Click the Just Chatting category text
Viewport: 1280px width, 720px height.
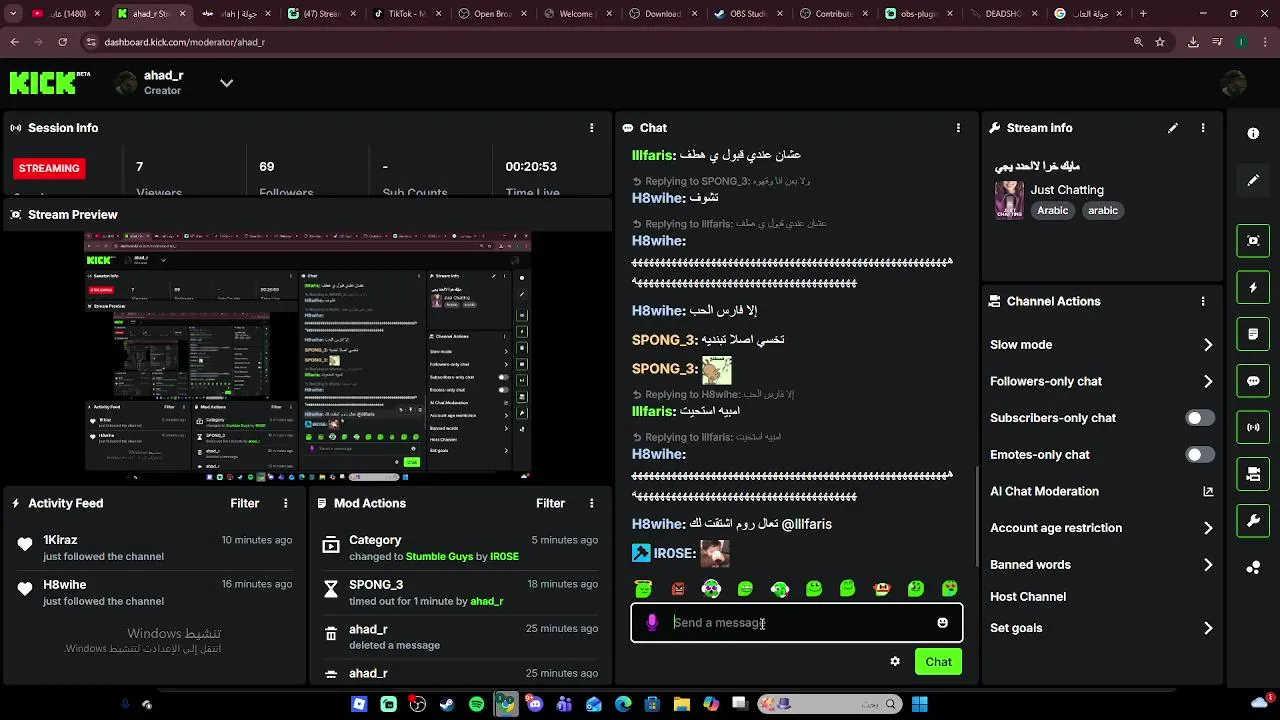pos(1067,190)
